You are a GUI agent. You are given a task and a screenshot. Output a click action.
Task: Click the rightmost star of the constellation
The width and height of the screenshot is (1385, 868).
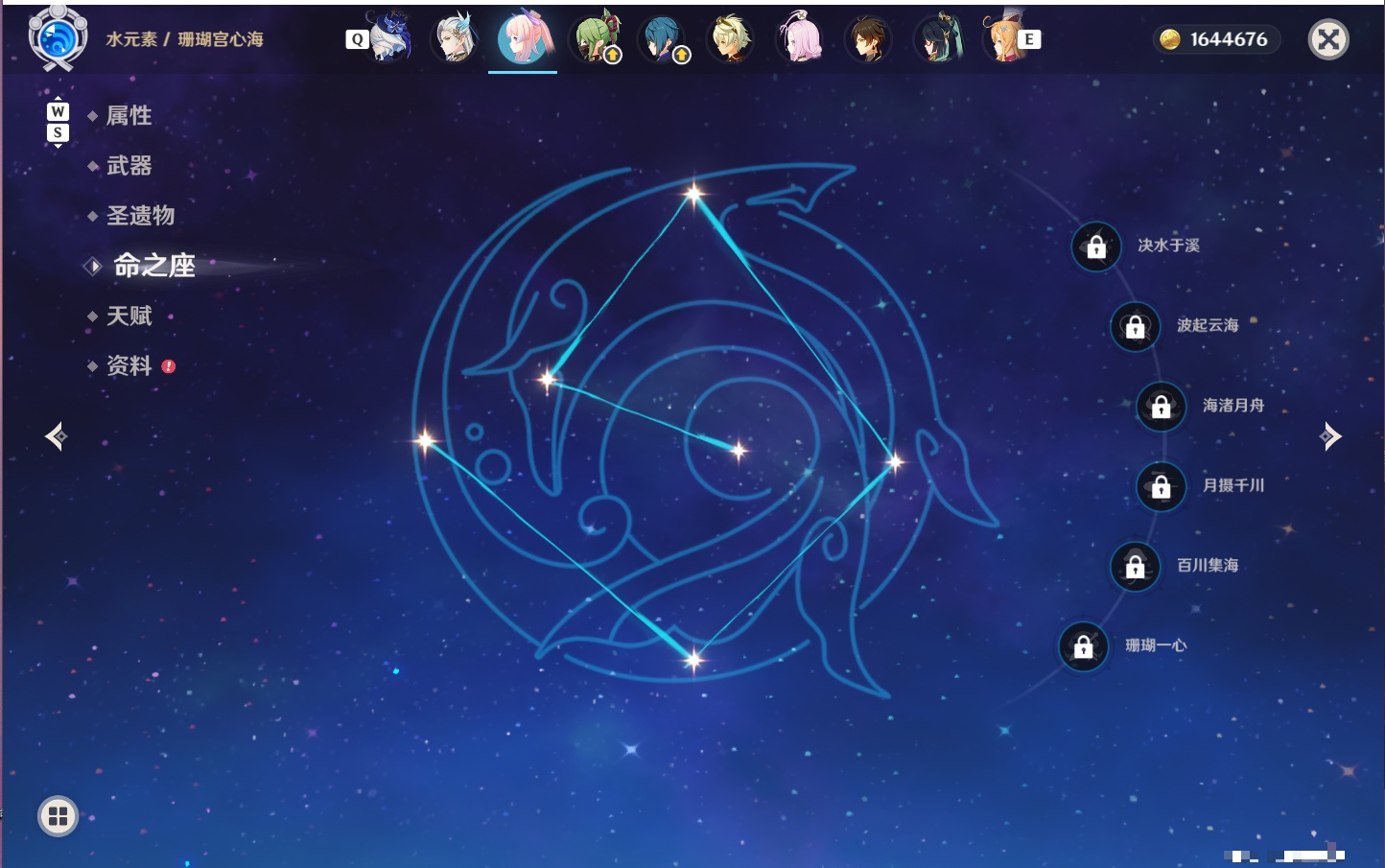(x=895, y=462)
